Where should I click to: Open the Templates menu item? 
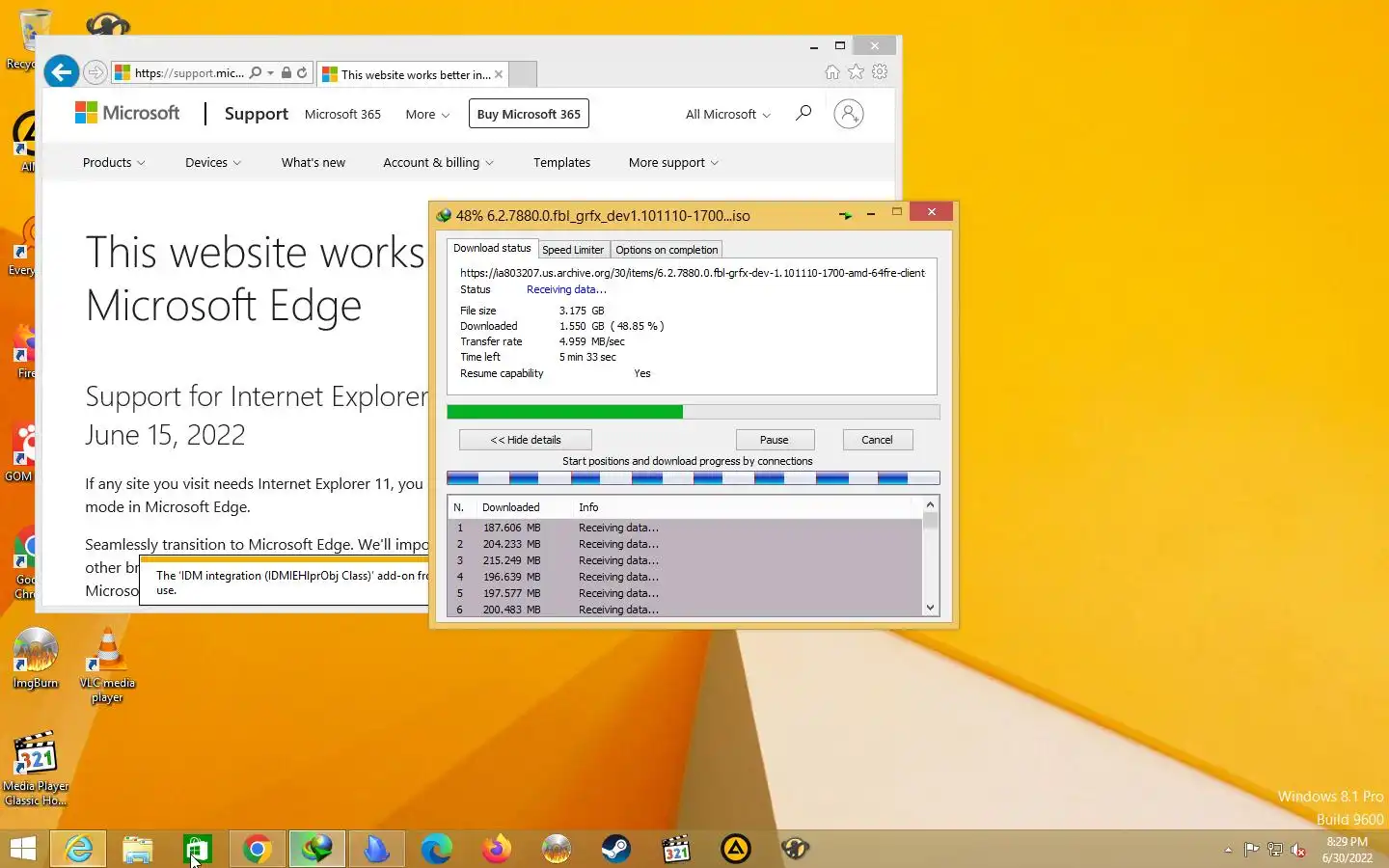pyautogui.click(x=561, y=162)
